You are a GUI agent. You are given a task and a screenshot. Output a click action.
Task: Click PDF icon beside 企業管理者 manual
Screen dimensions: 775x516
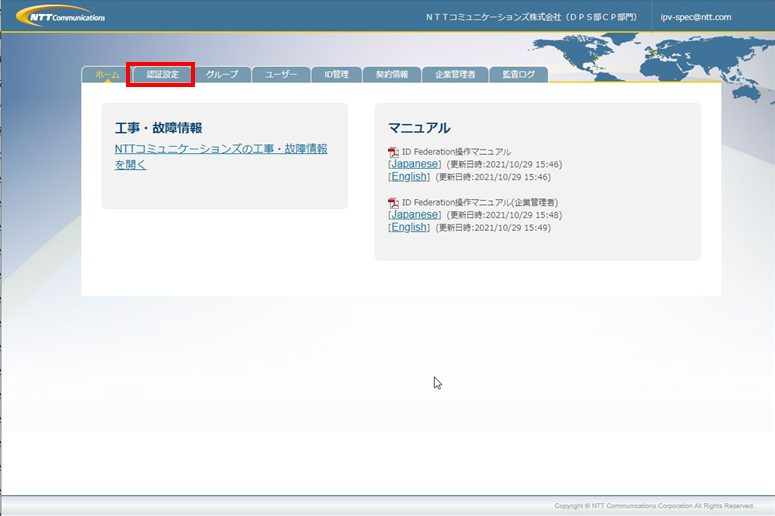pyautogui.click(x=393, y=203)
